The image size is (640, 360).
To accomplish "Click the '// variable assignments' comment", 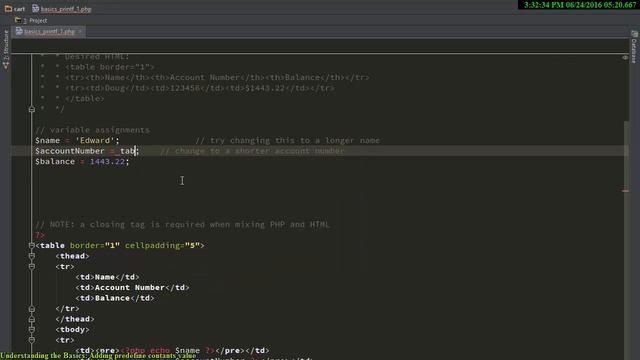I will 92,130.
